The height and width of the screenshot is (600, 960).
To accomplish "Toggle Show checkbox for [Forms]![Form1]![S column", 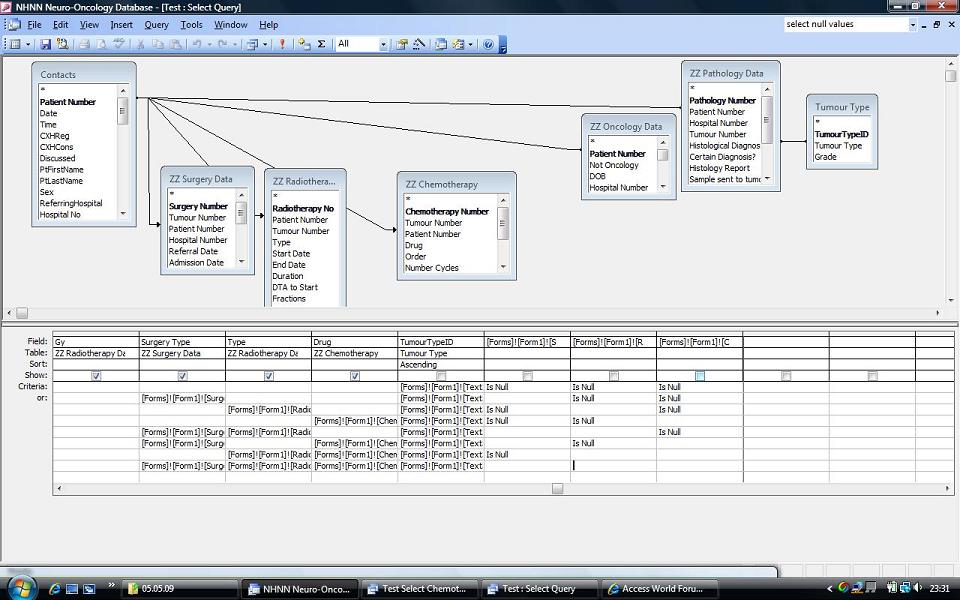I will [527, 376].
